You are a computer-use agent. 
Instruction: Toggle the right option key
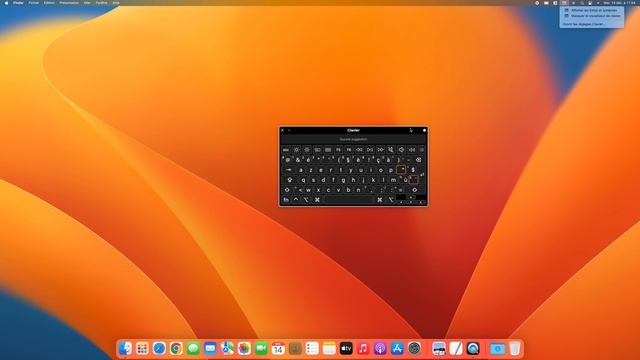point(391,200)
